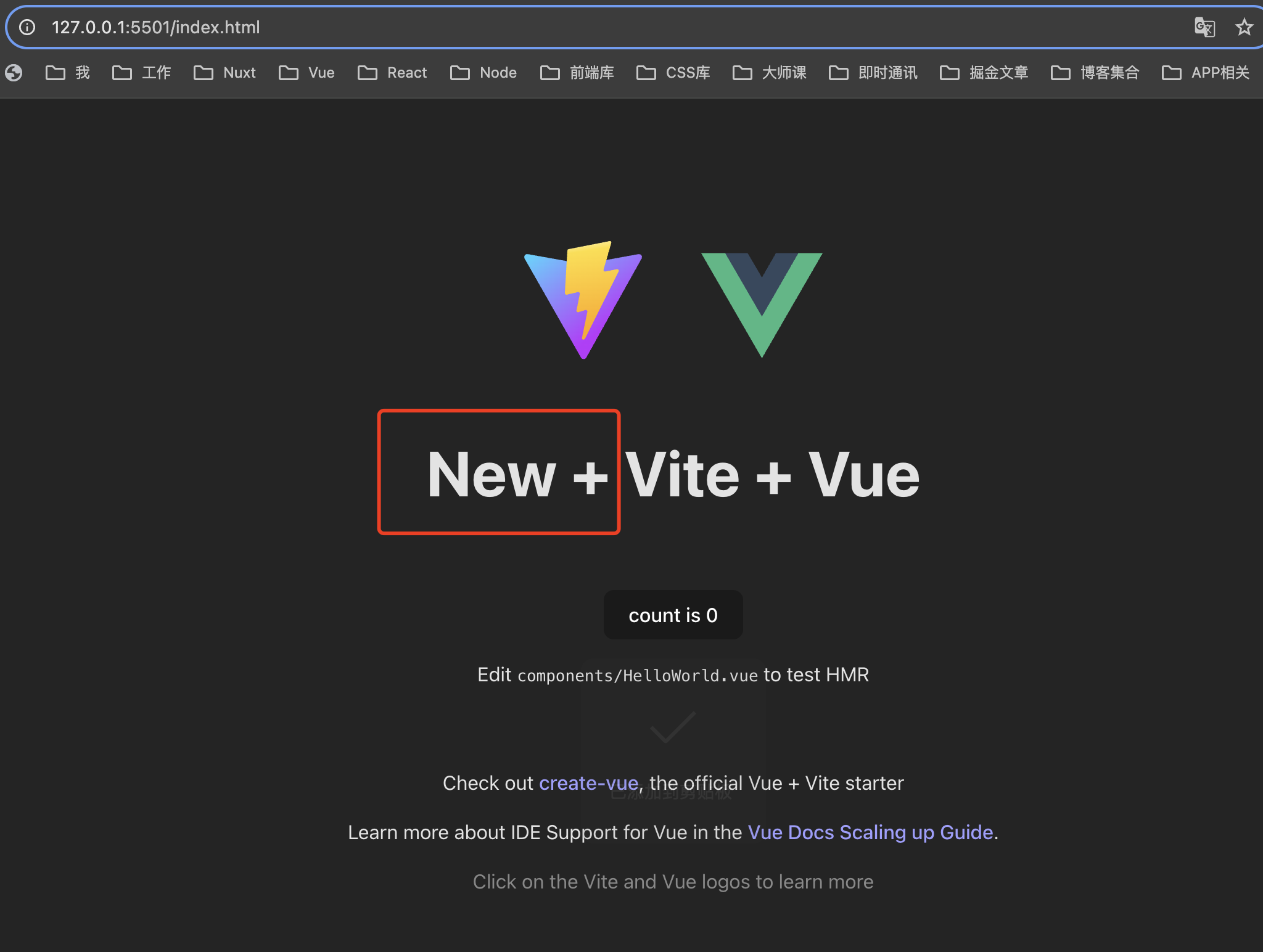Image resolution: width=1263 pixels, height=952 pixels.
Task: Open the Node bookmark folder
Action: tap(483, 73)
